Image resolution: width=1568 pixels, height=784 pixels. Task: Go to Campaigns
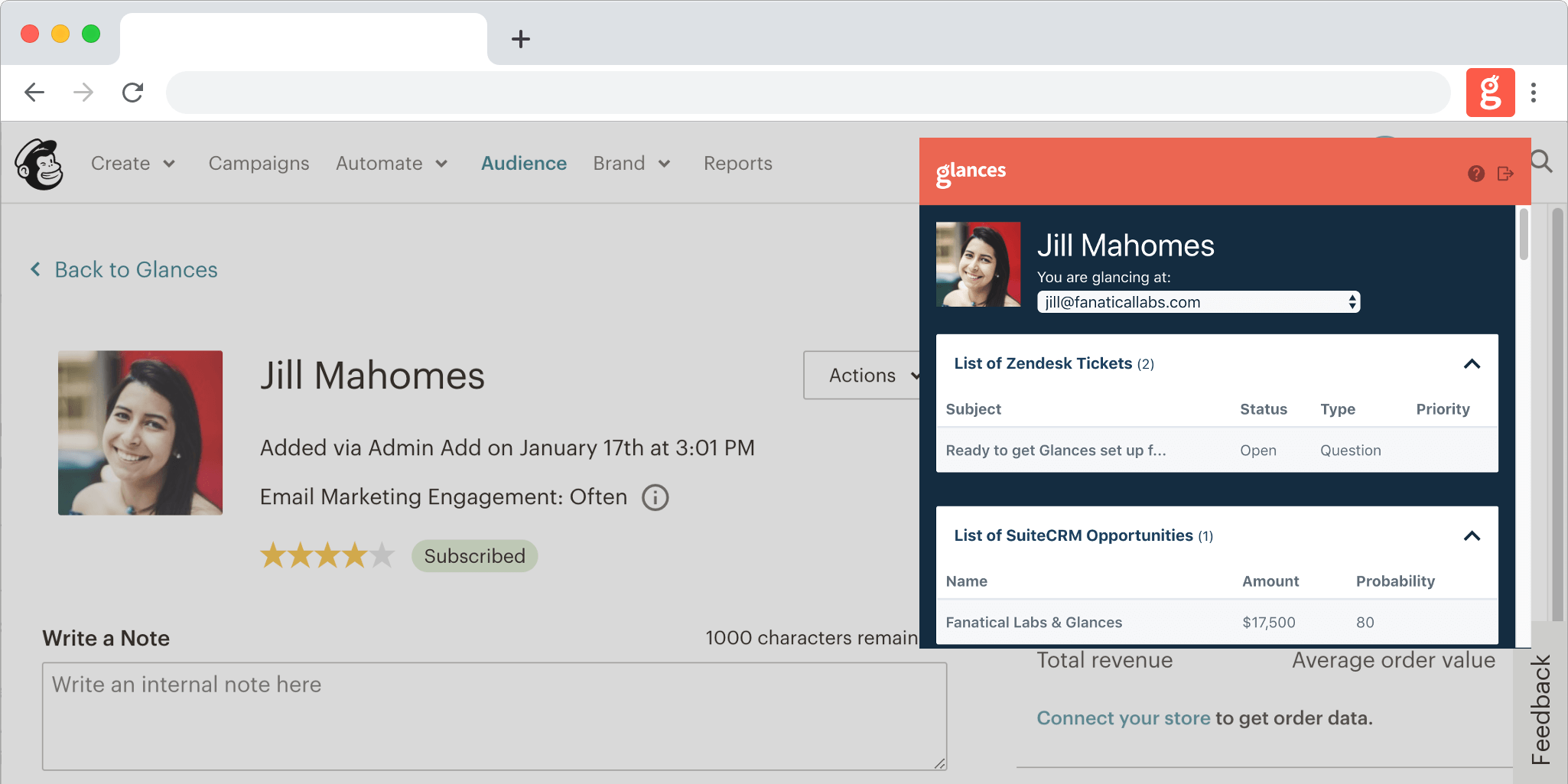(x=259, y=164)
